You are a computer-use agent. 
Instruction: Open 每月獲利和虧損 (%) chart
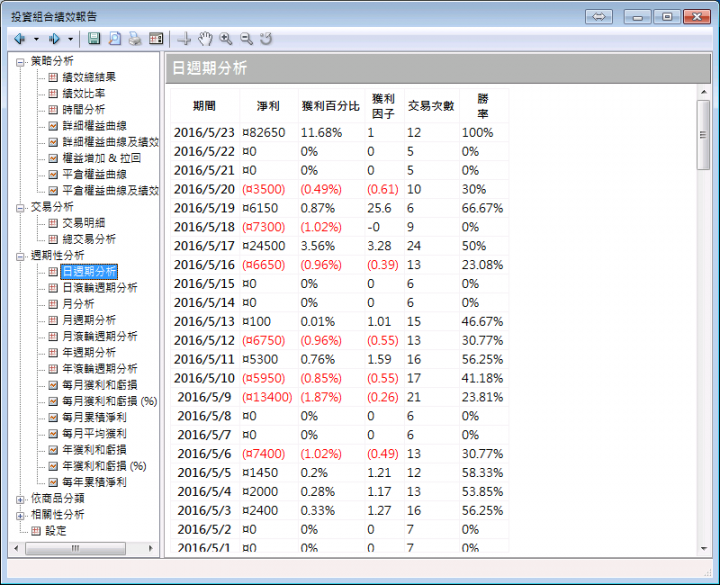click(x=110, y=401)
